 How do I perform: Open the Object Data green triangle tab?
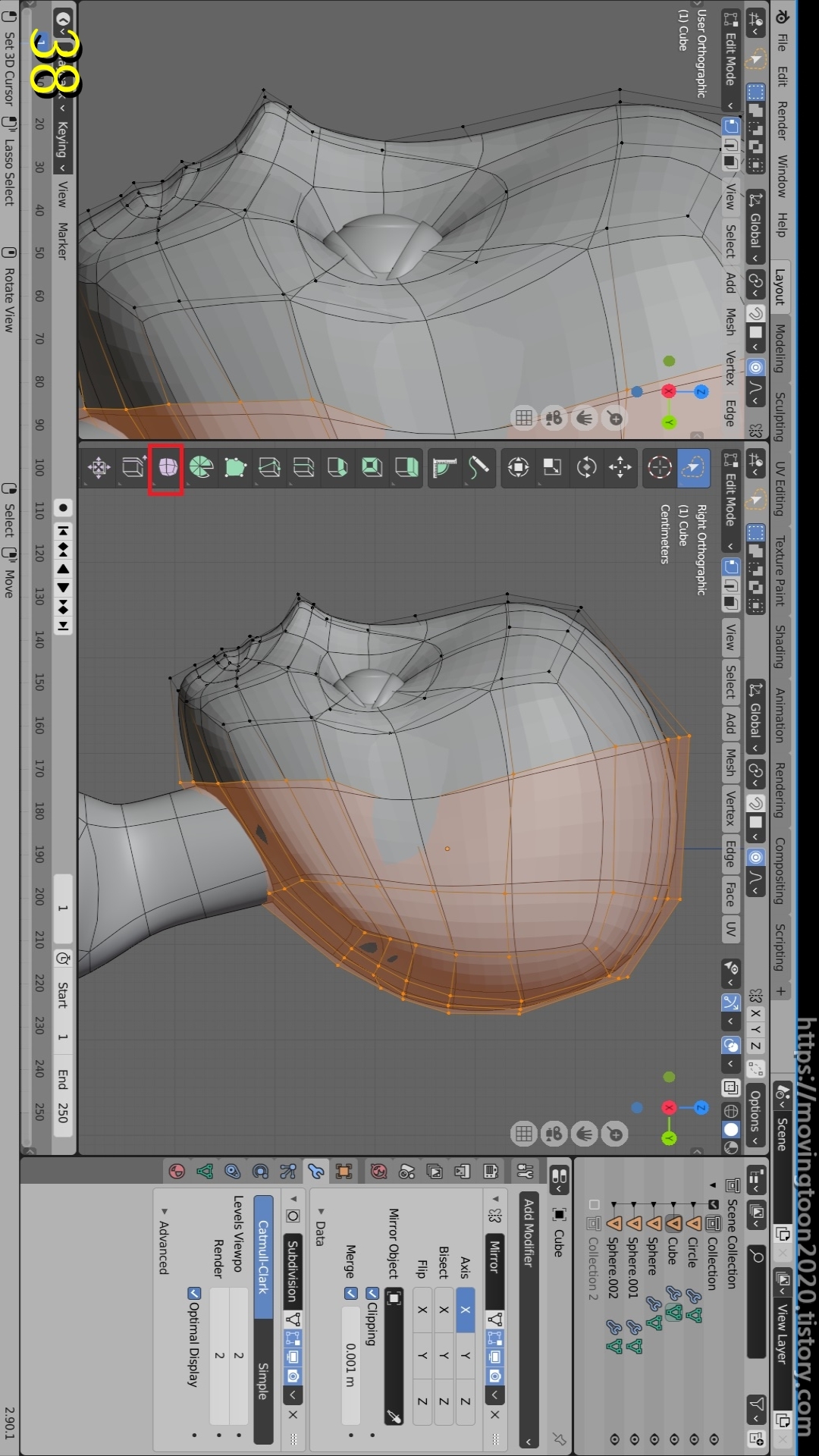(205, 1172)
